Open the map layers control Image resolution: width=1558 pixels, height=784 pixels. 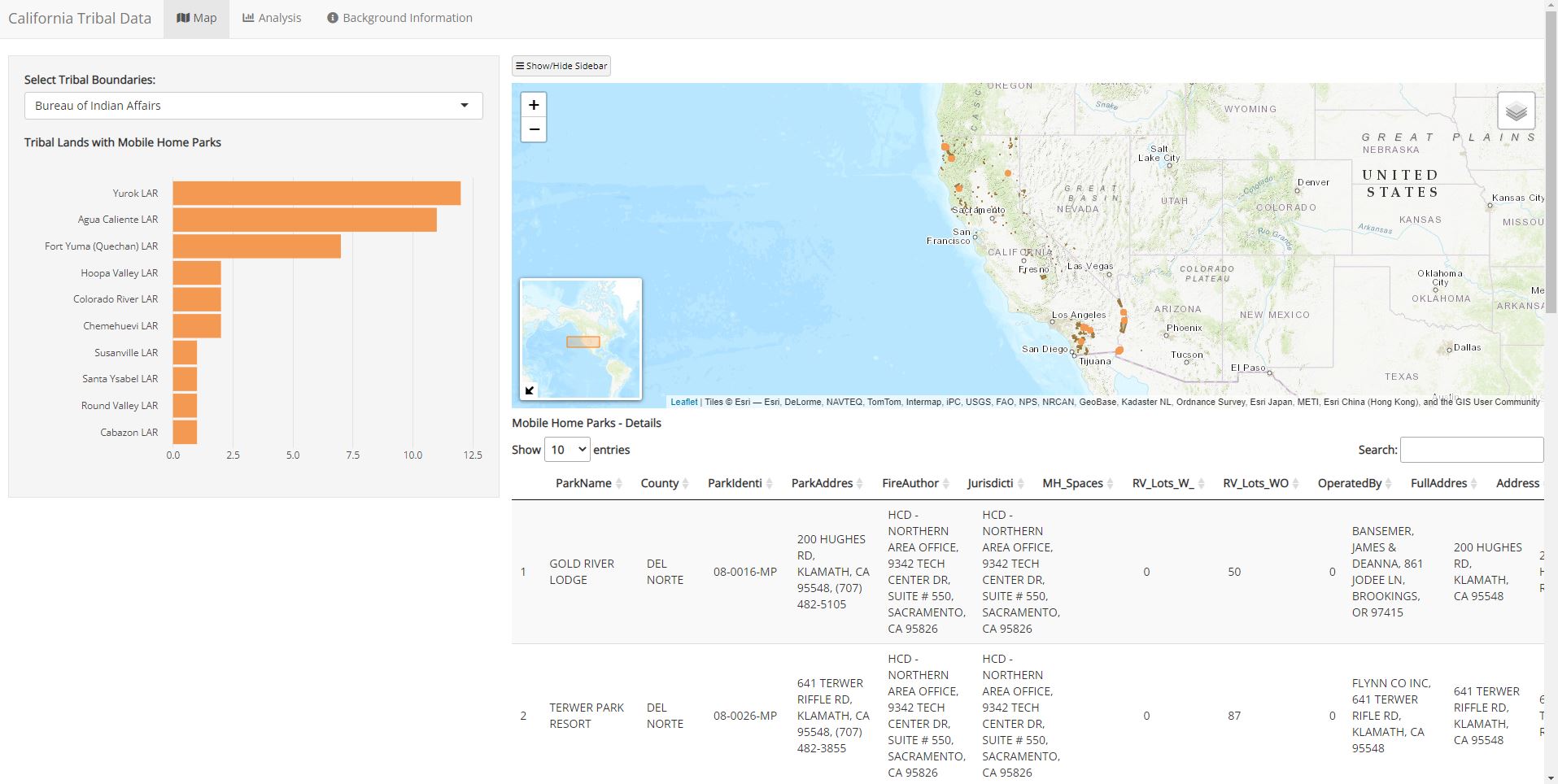[1517, 111]
